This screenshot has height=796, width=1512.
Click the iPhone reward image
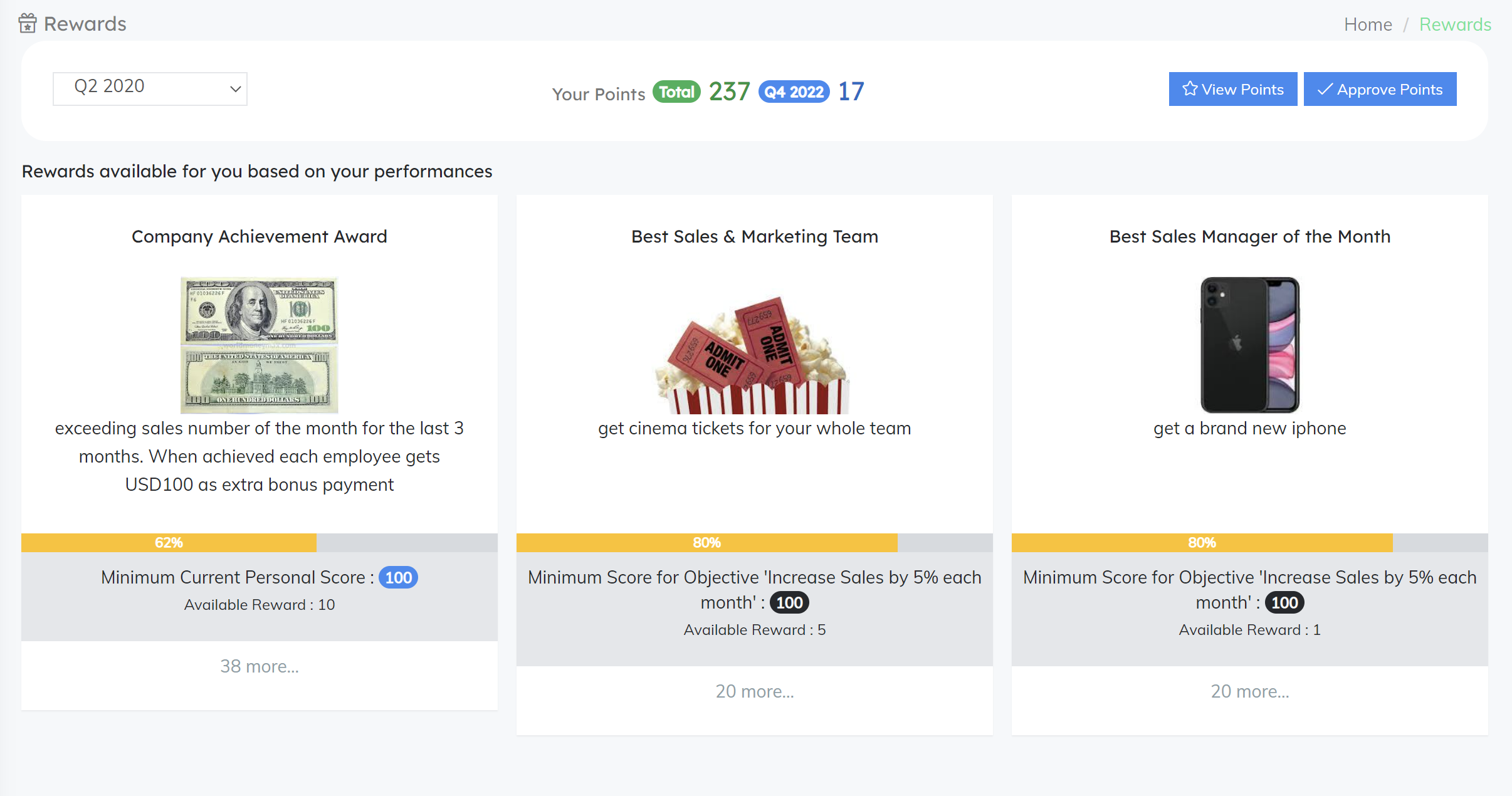coord(1250,345)
